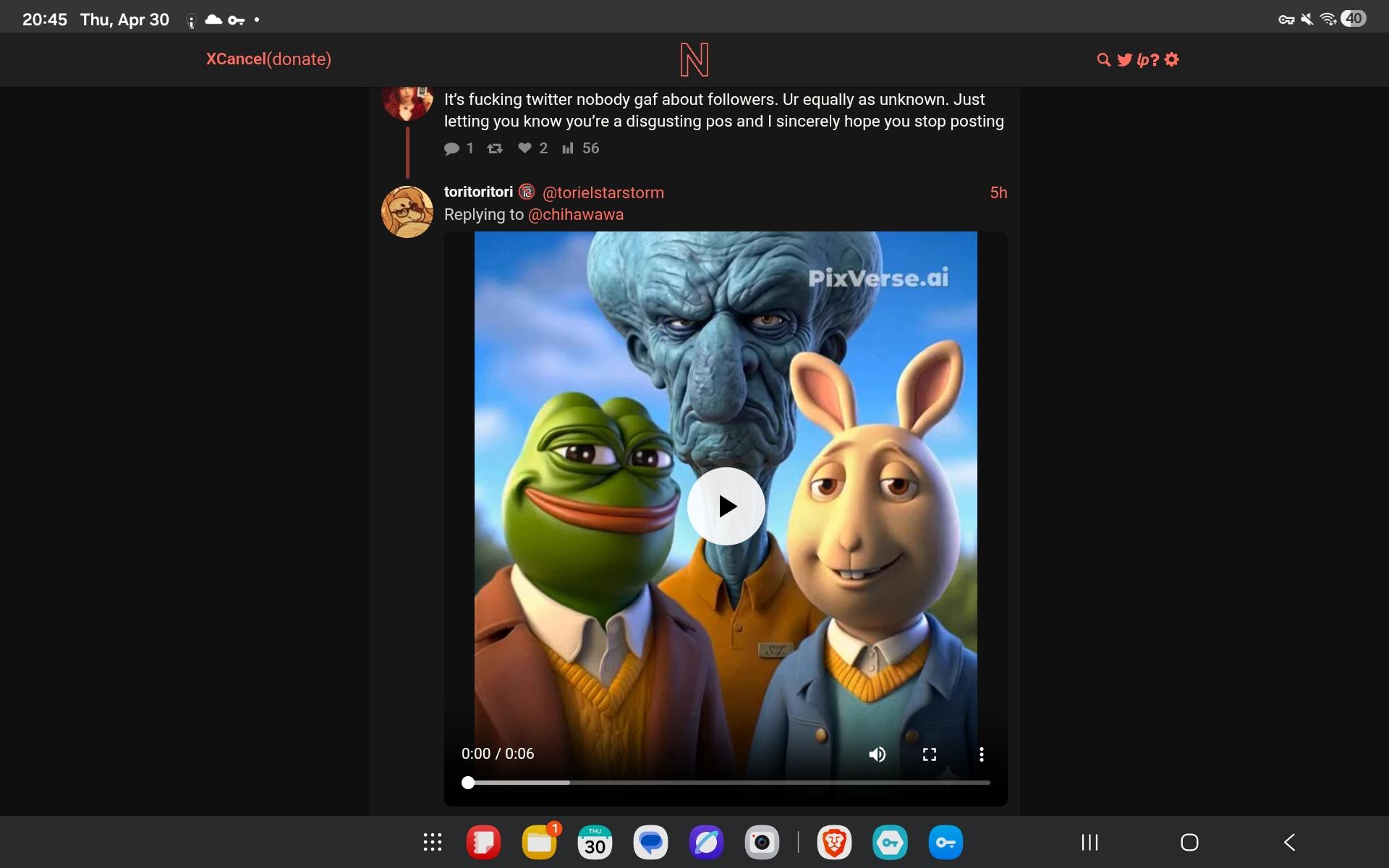Click the Twitter bird icon in header
The height and width of the screenshot is (868, 1389).
1123,60
